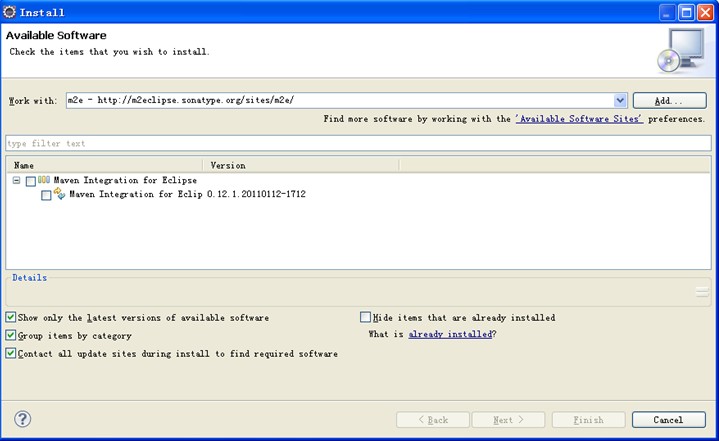Click the Details pane resize handle
Image resolution: width=719 pixels, height=441 pixels.
[x=702, y=292]
